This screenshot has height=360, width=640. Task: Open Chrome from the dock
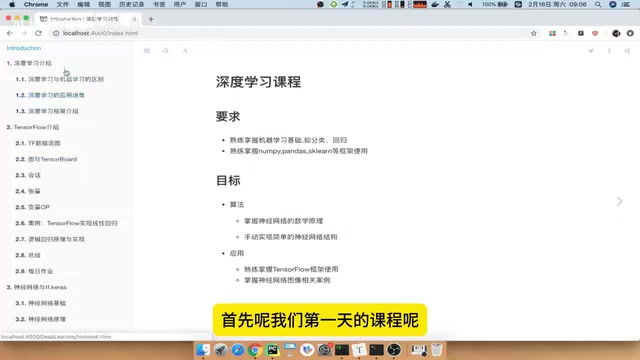(x=255, y=350)
